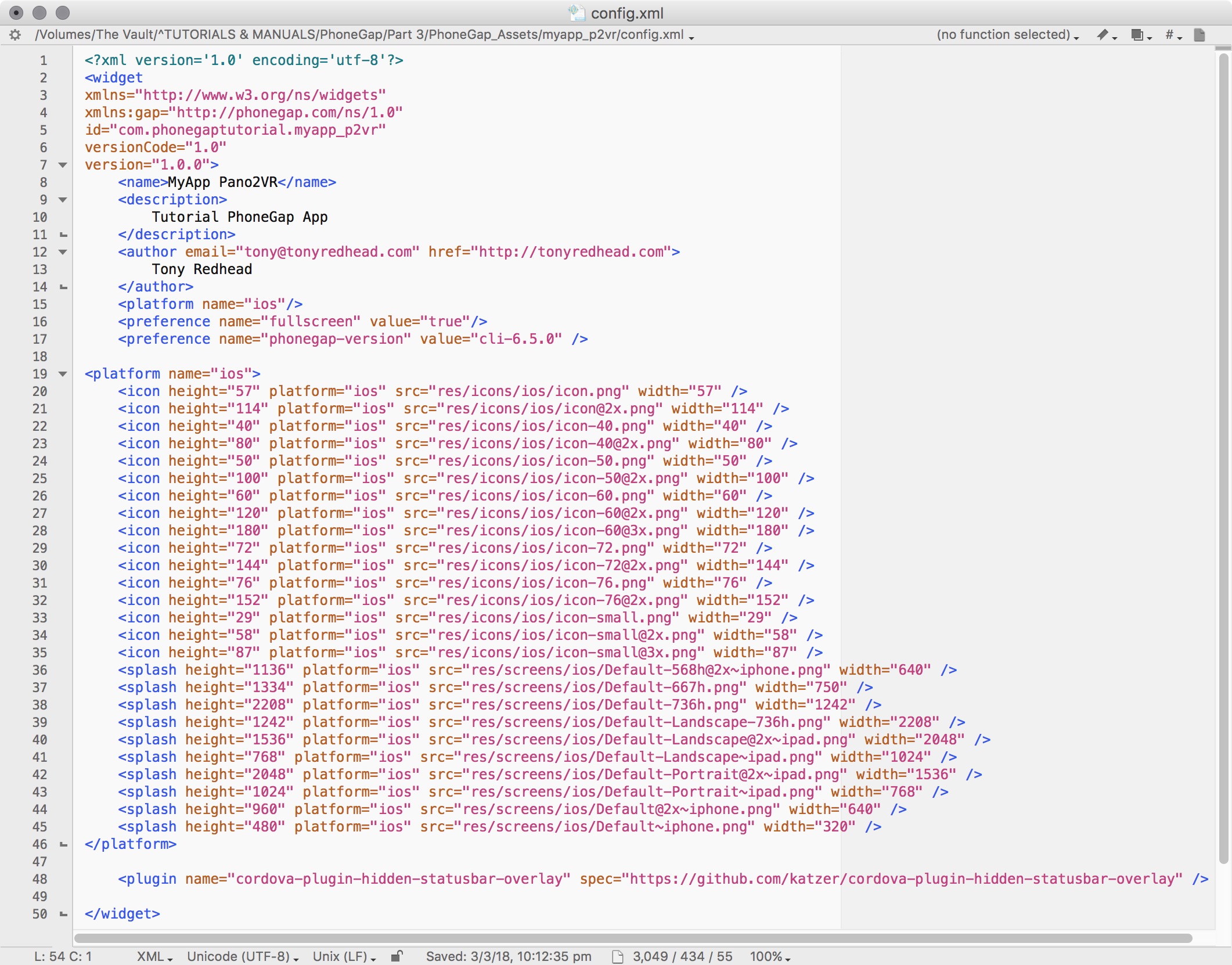
Task: Click the closing </widget> tag
Action: 122,914
